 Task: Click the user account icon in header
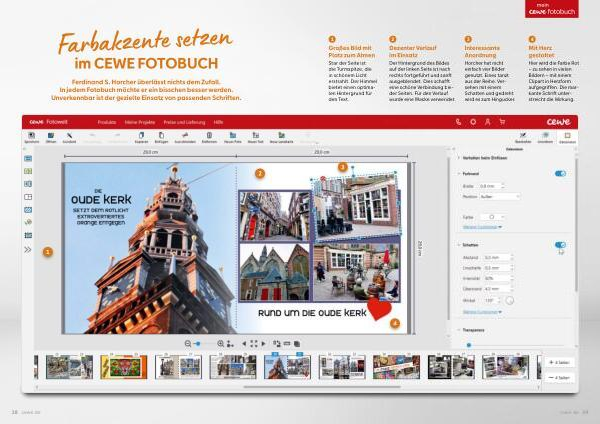tap(488, 122)
